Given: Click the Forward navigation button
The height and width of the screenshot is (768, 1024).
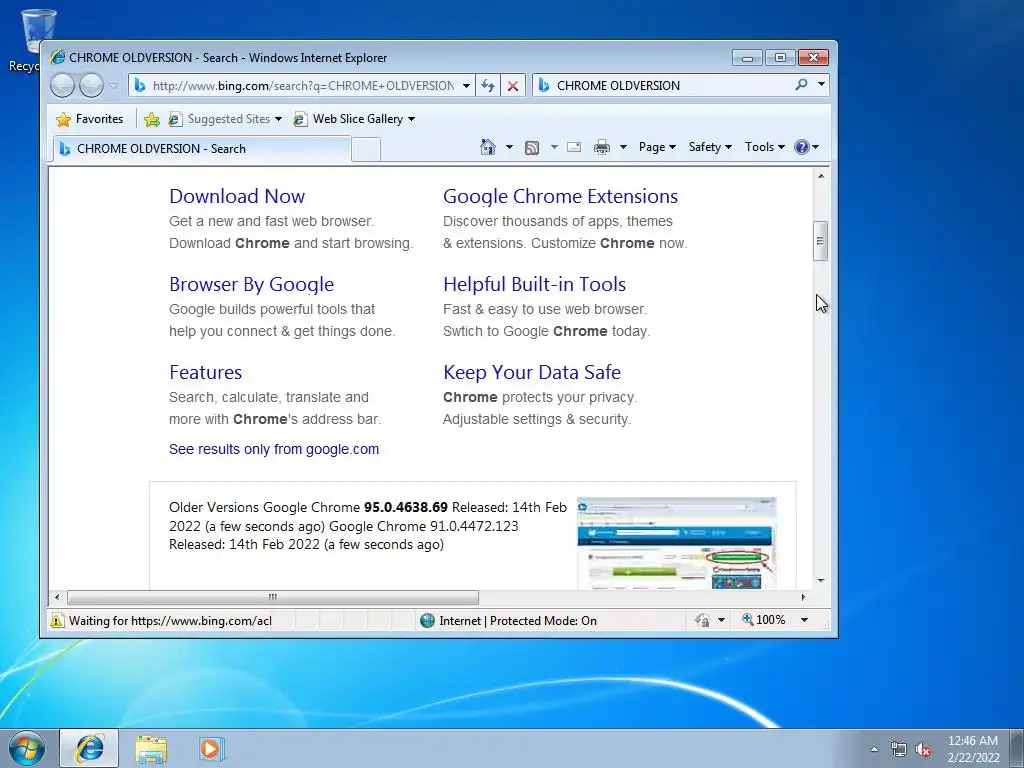Looking at the screenshot, I should (x=91, y=86).
